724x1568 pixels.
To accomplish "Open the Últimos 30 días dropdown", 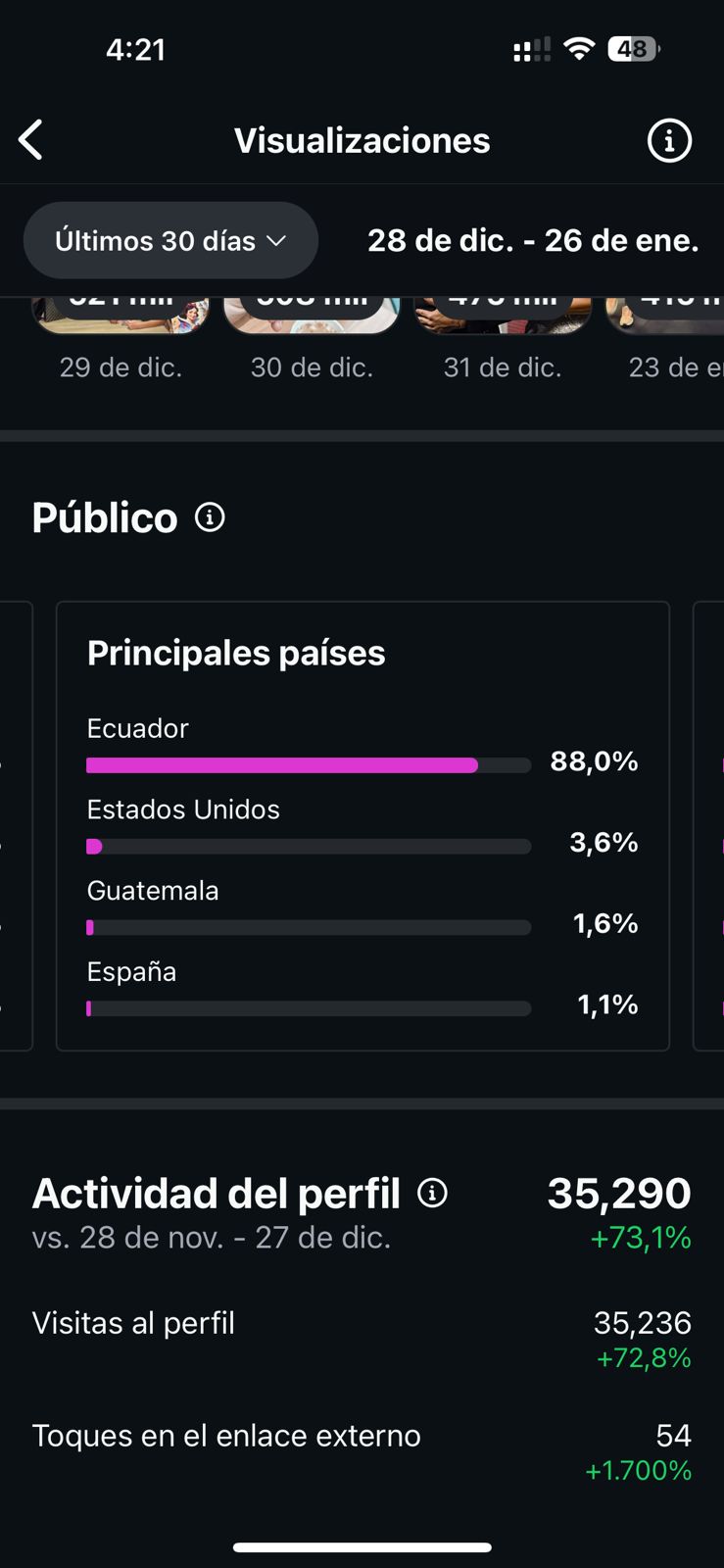I will (x=169, y=240).
